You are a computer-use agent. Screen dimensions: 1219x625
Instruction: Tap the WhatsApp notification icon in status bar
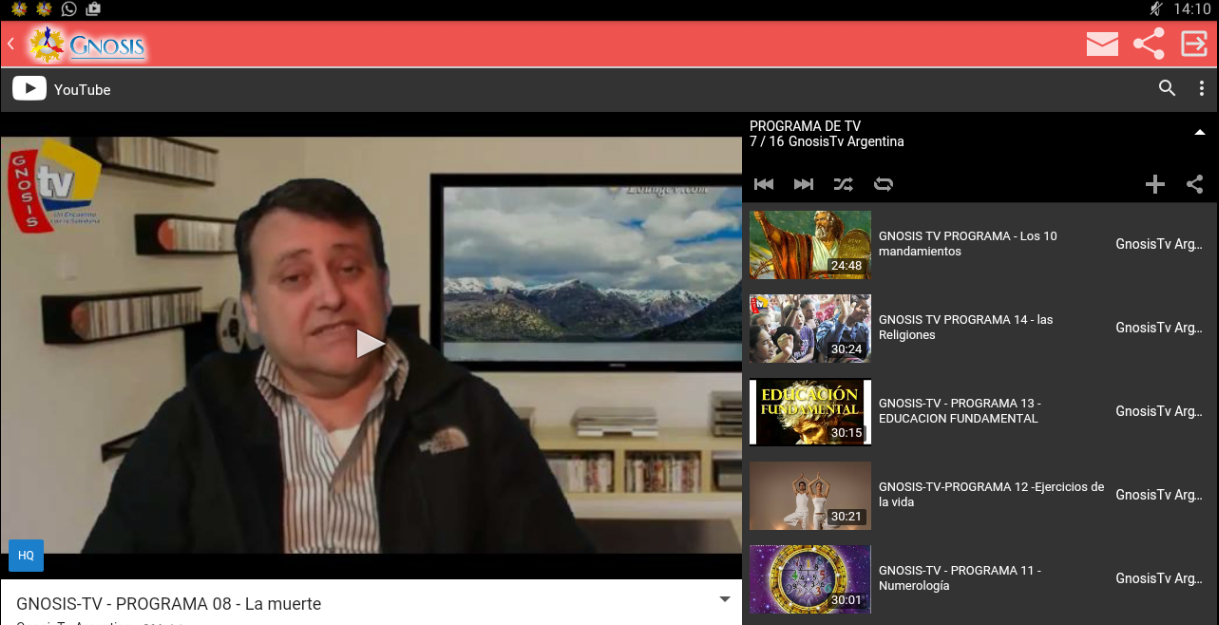68,9
